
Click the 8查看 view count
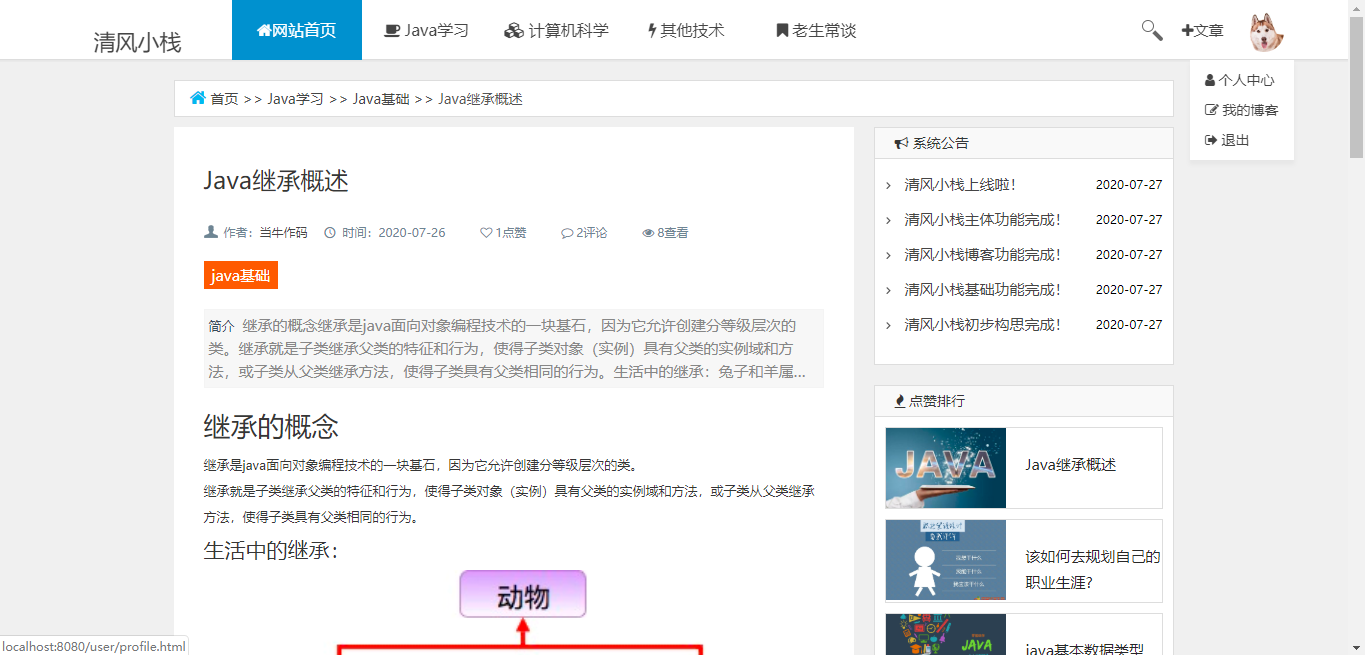(x=665, y=233)
